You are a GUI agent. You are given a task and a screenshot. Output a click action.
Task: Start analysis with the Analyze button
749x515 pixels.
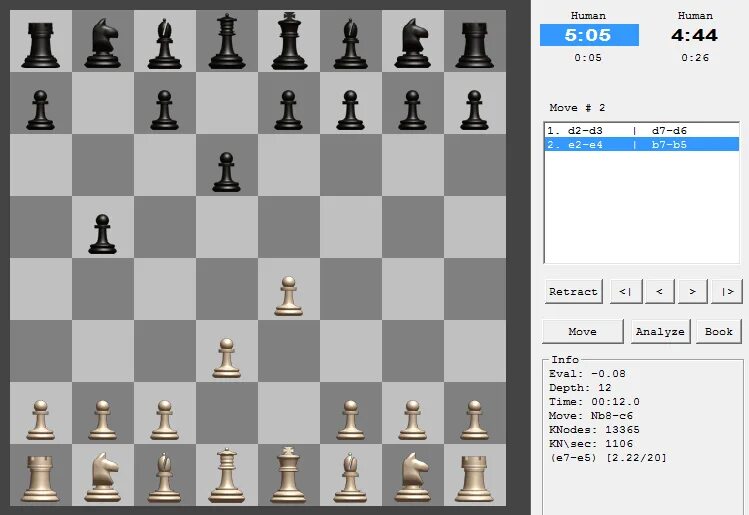(x=661, y=332)
